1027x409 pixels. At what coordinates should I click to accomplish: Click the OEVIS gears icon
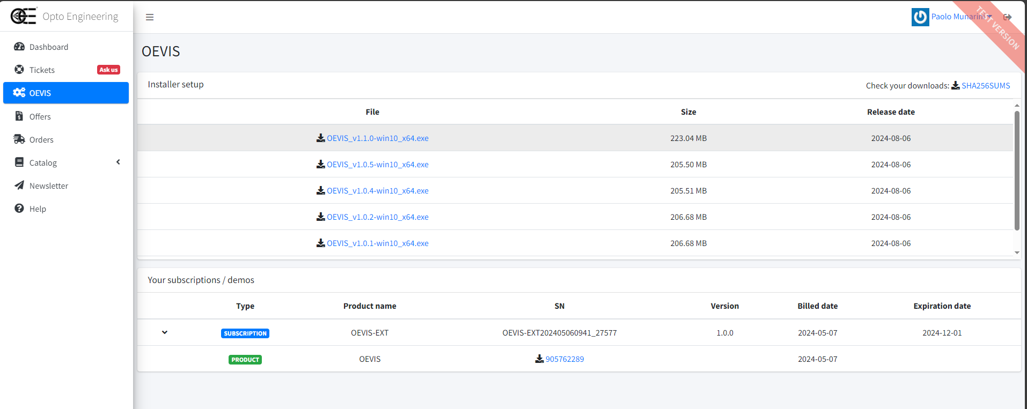19,93
